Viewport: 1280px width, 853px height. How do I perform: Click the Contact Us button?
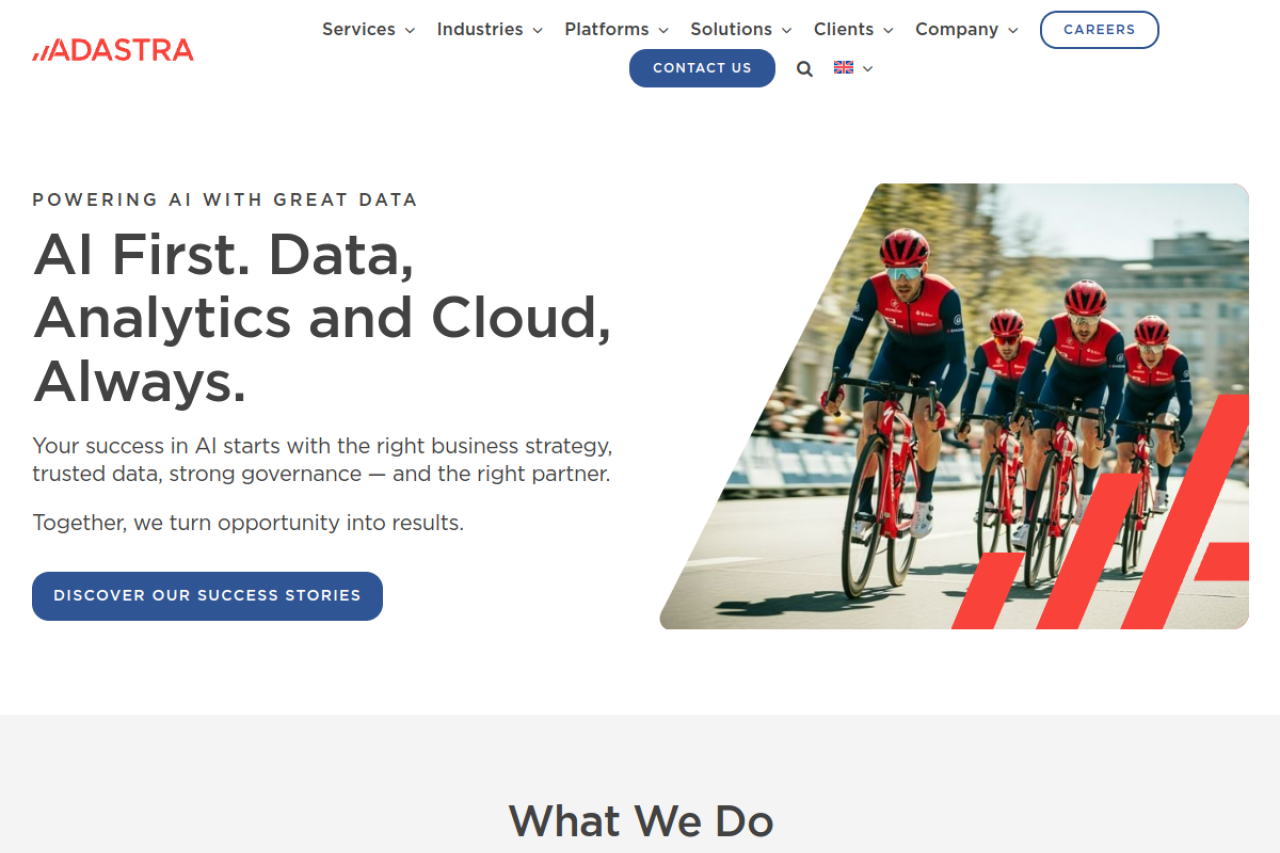(702, 68)
